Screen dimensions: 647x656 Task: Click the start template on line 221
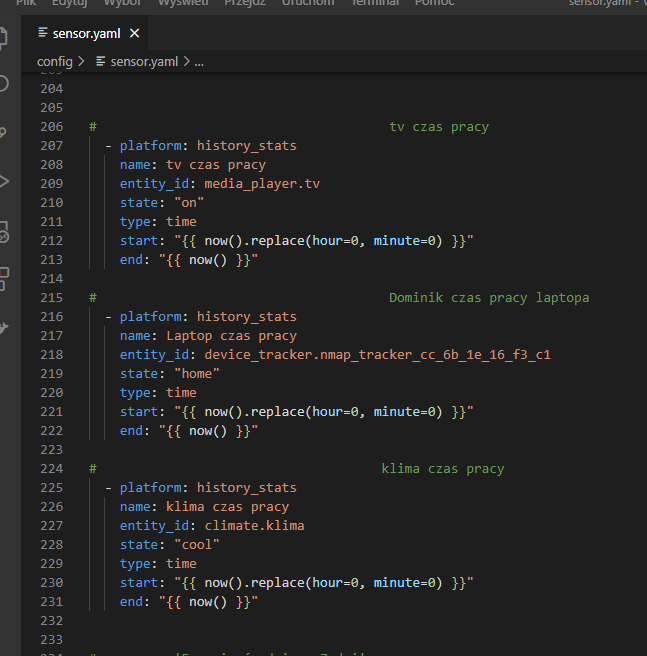[324, 412]
